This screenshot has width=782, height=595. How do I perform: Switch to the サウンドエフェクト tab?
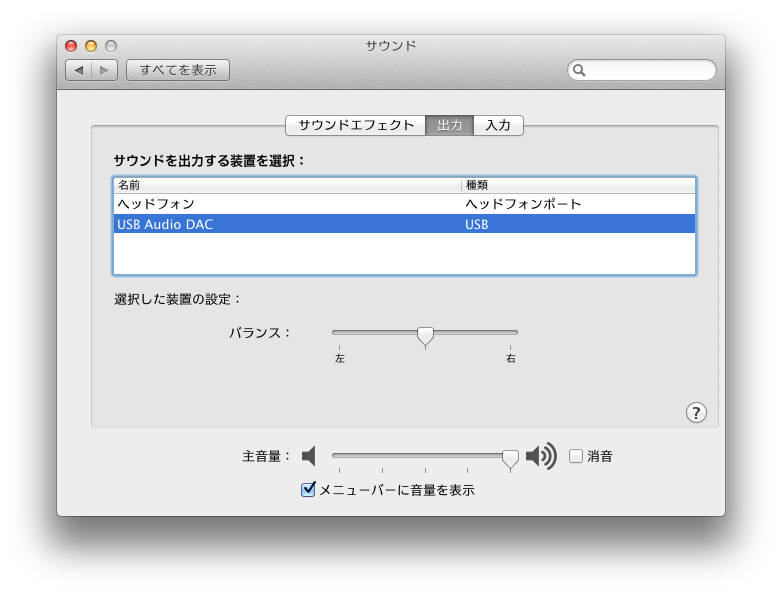(x=355, y=125)
